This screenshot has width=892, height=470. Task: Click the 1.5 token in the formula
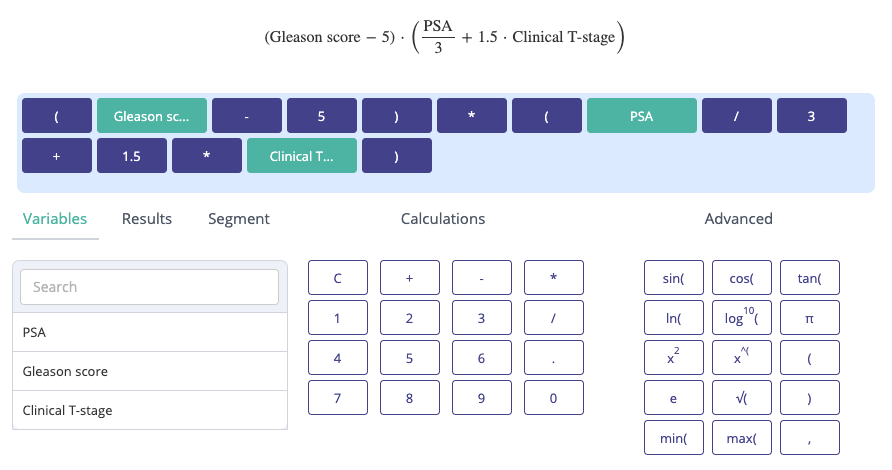(132, 156)
